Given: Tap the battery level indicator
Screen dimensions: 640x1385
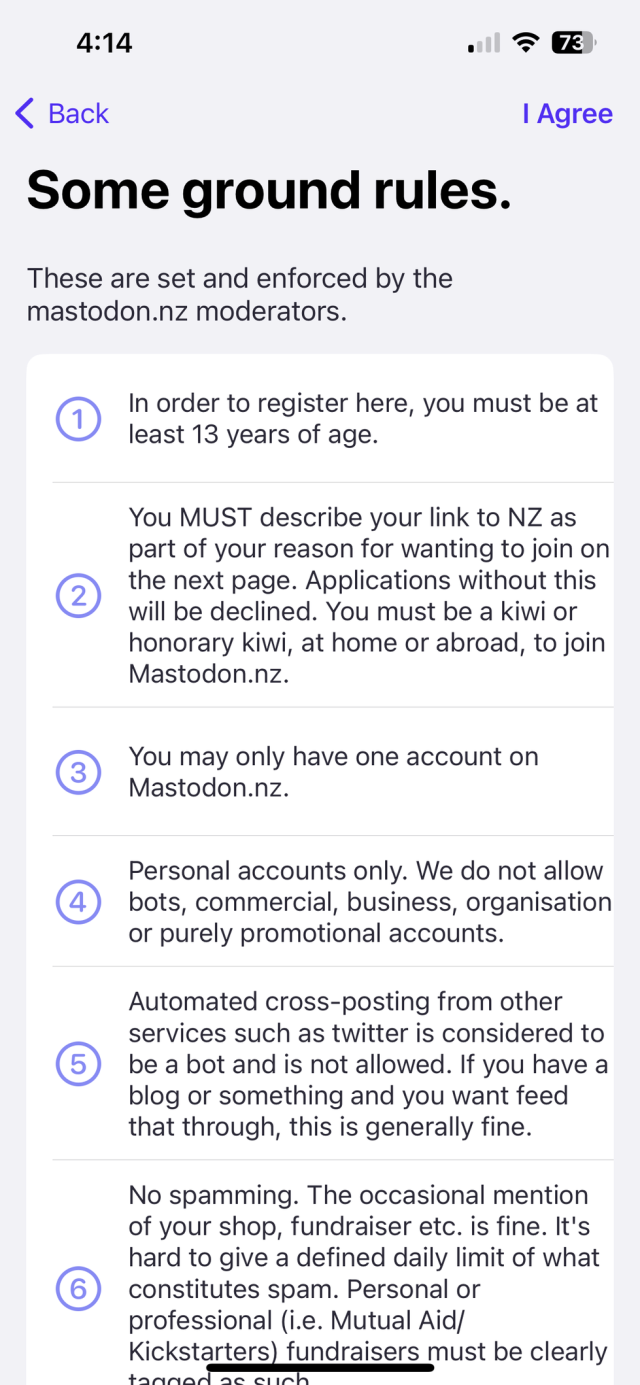Looking at the screenshot, I should click(x=572, y=43).
